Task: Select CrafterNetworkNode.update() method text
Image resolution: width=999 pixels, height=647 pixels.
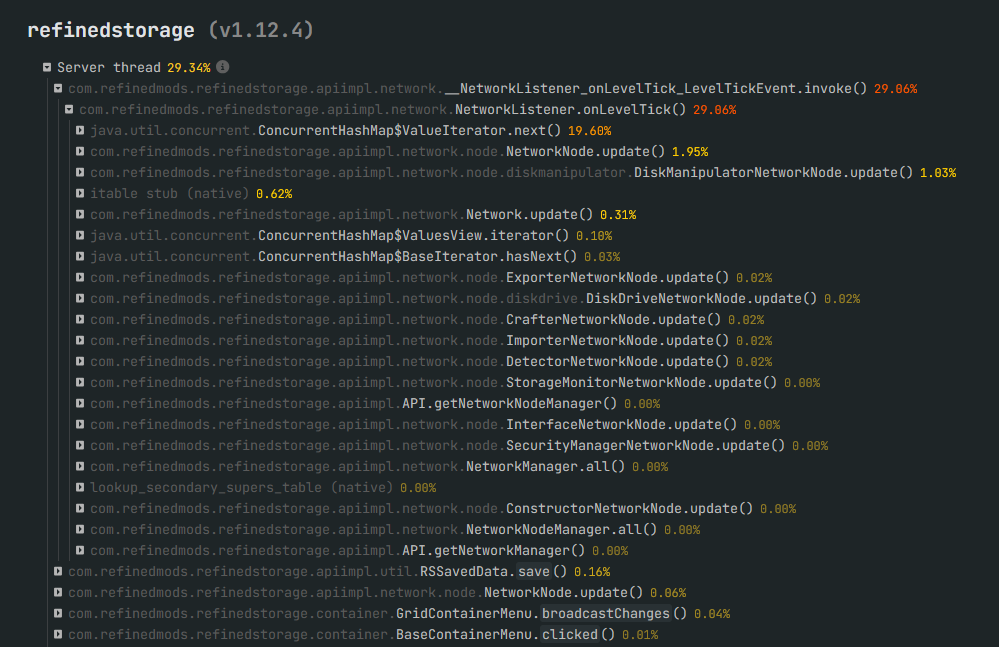Action: click(614, 320)
